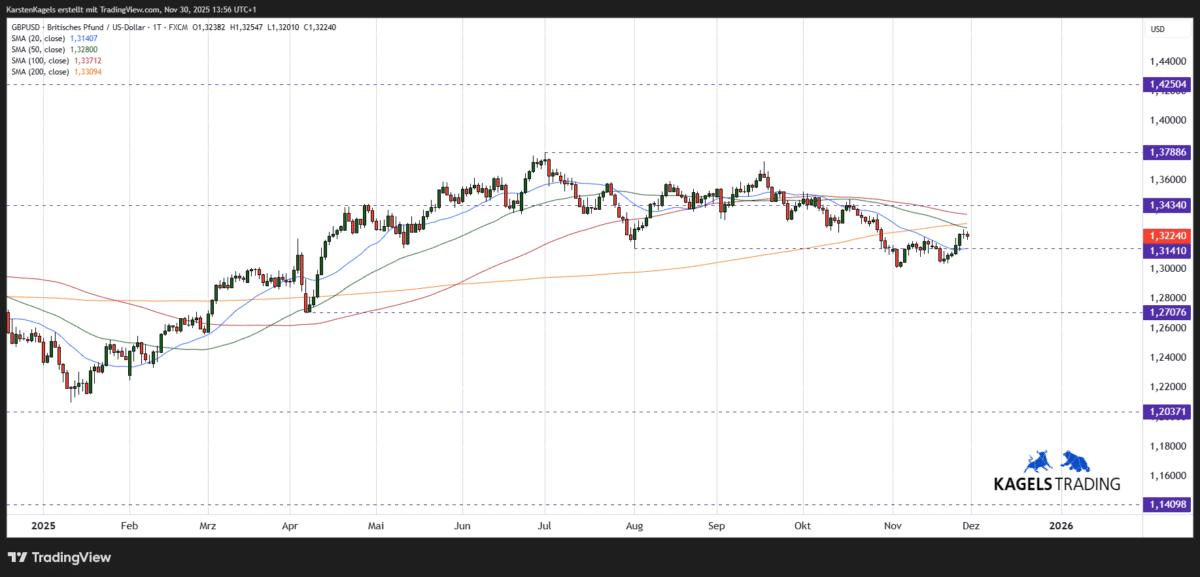Click the 1,37886 resistance level label

(x=1166, y=152)
